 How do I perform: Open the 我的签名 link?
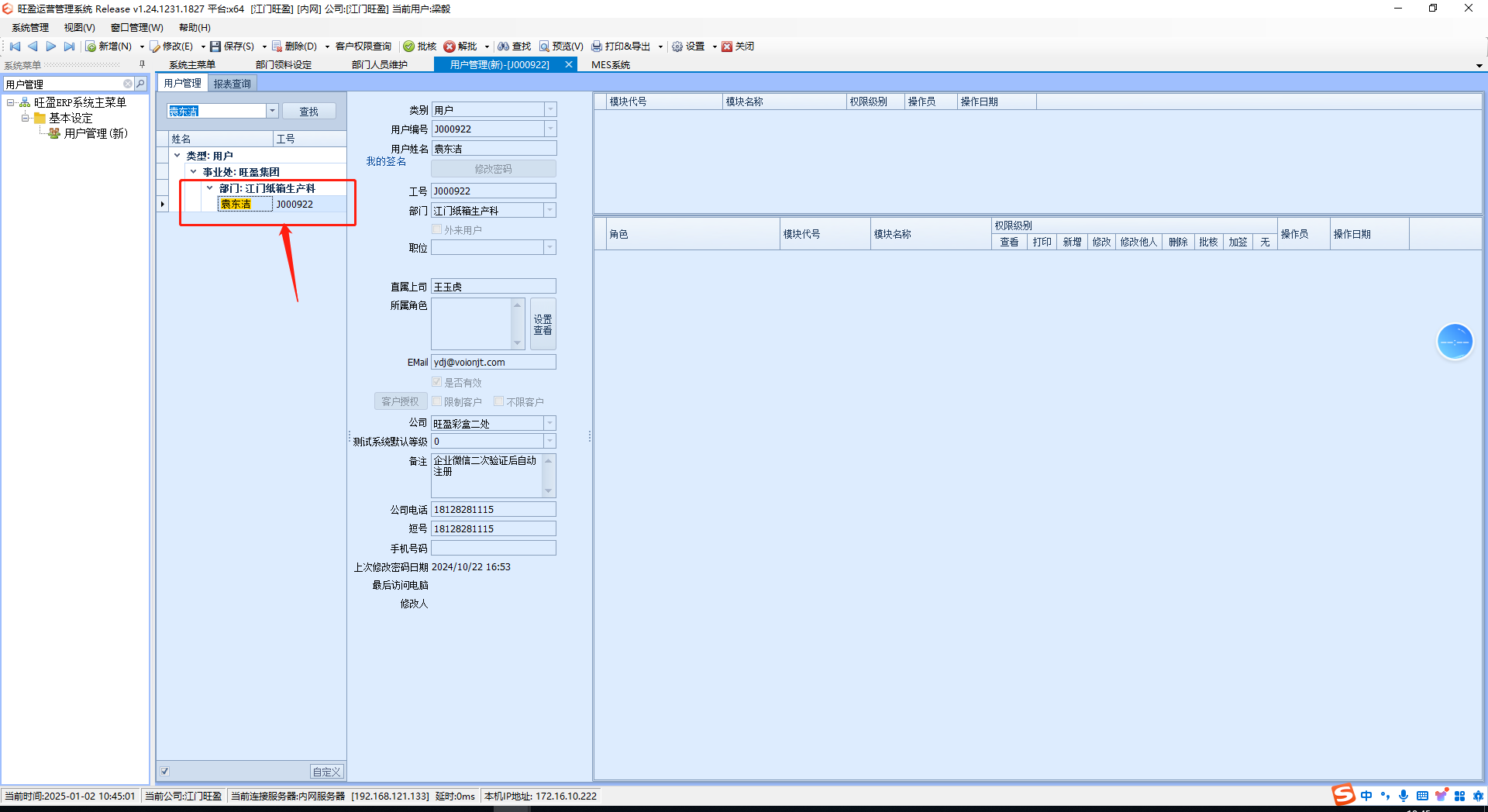tap(386, 161)
